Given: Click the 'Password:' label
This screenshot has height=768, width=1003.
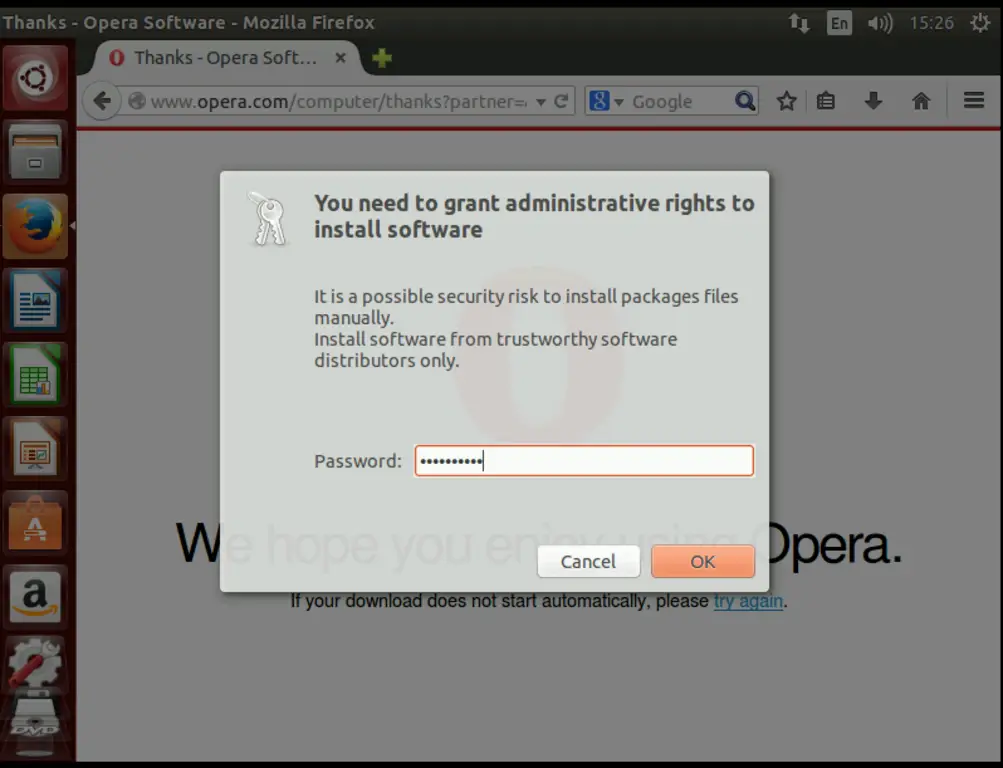Looking at the screenshot, I should click(358, 461).
